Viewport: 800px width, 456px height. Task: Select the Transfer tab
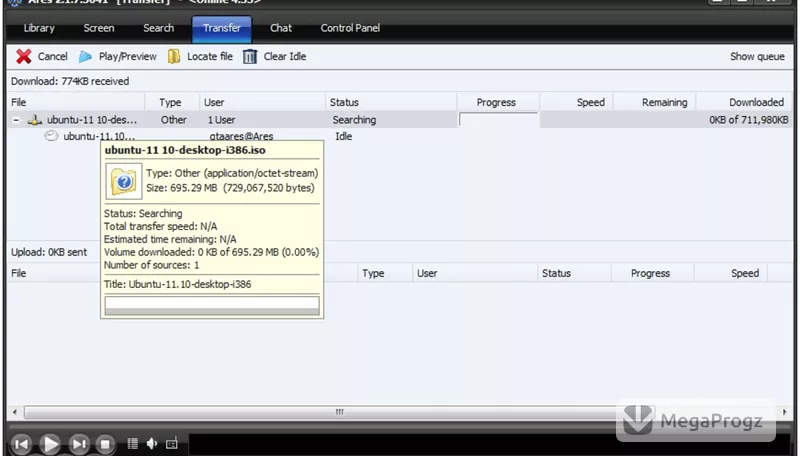point(222,29)
